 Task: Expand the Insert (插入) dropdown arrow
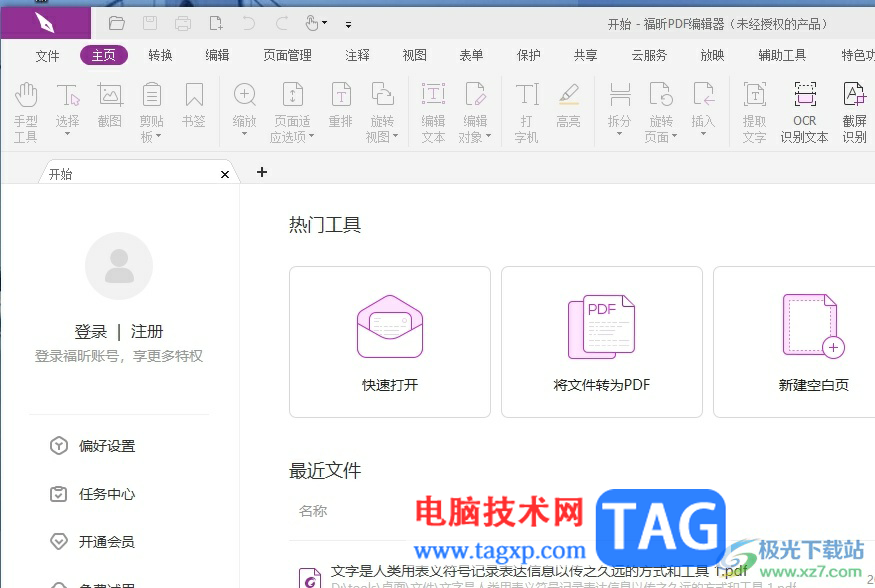[x=703, y=134]
